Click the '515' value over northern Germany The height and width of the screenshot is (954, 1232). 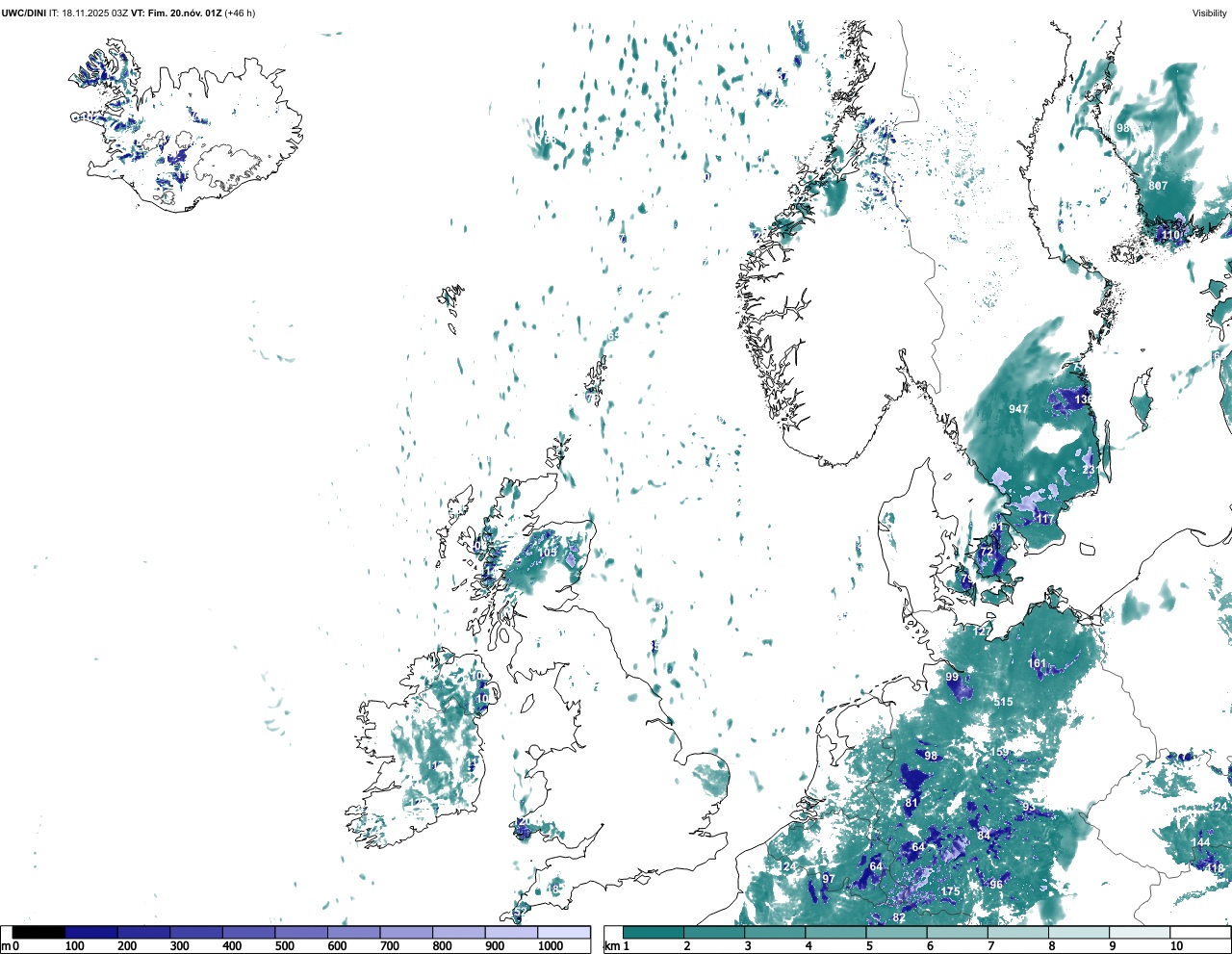point(1003,702)
